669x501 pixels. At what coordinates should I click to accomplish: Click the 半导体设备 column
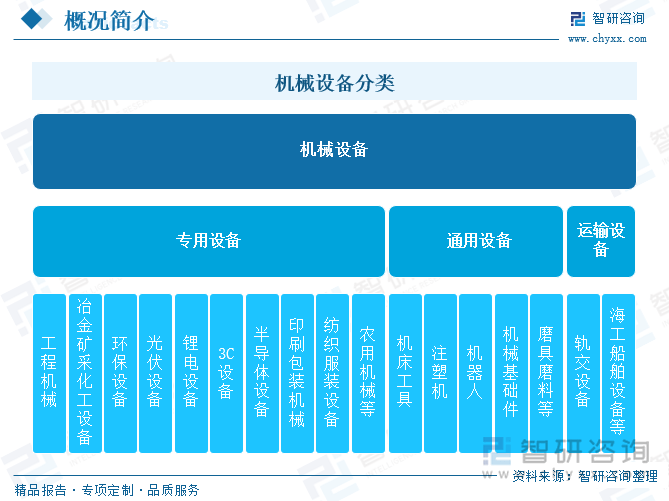262,372
